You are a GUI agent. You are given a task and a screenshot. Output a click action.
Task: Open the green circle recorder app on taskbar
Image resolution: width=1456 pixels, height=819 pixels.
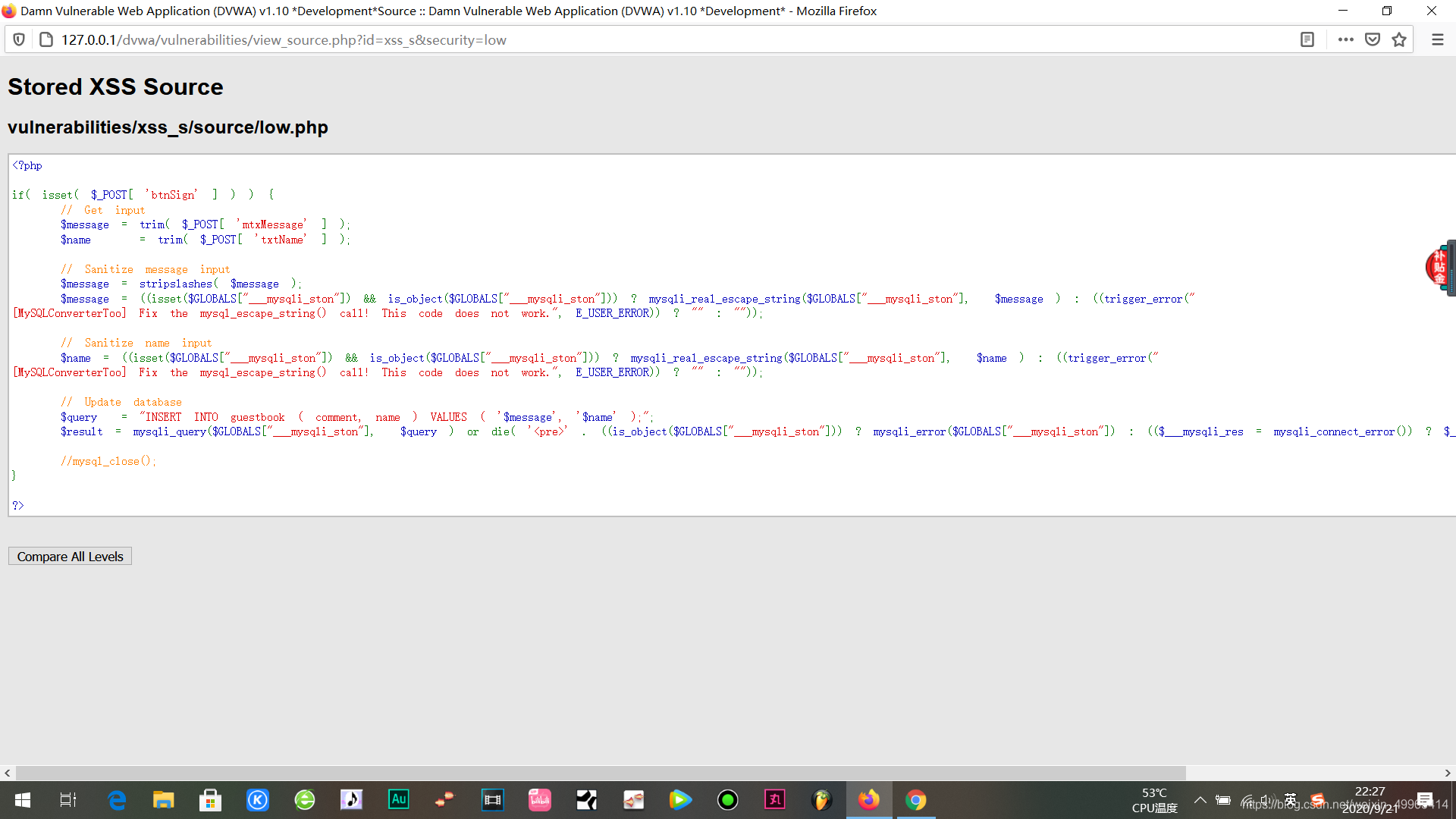[x=728, y=800]
